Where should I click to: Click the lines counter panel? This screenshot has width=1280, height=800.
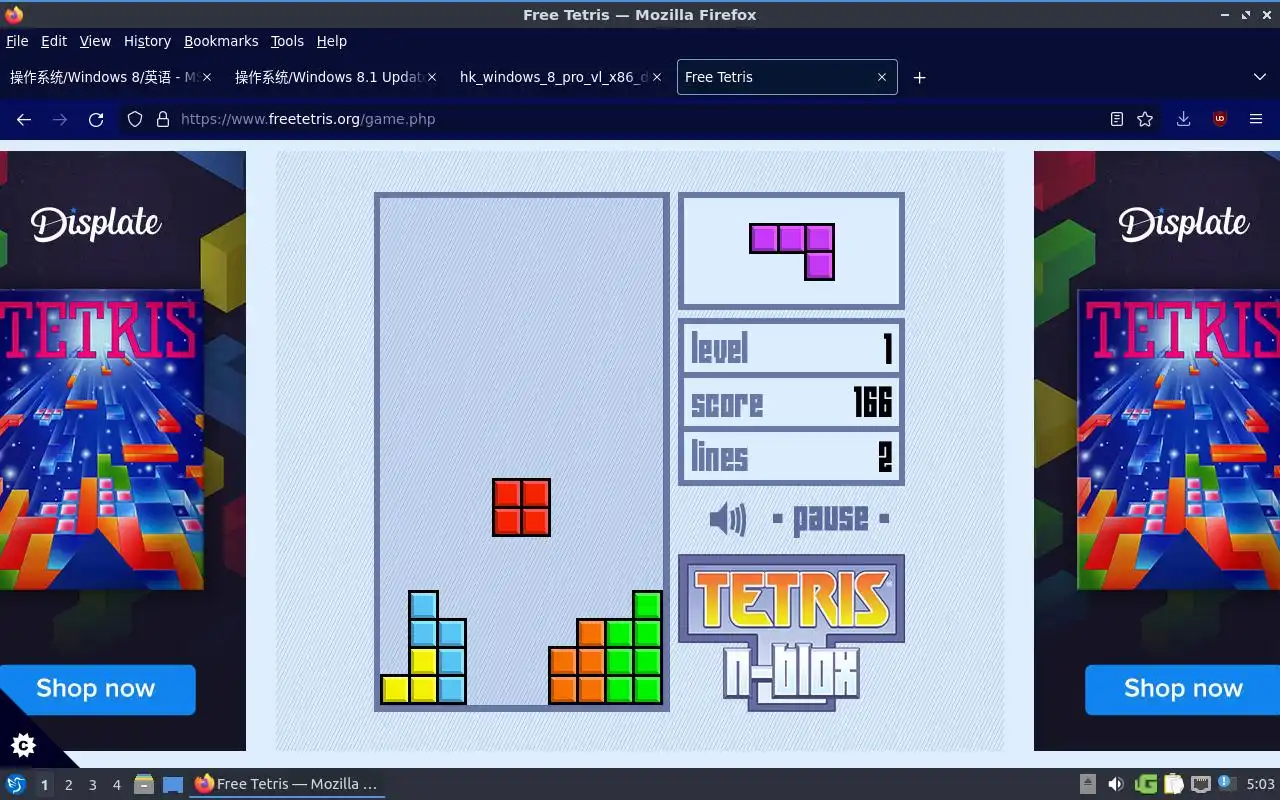coord(791,457)
